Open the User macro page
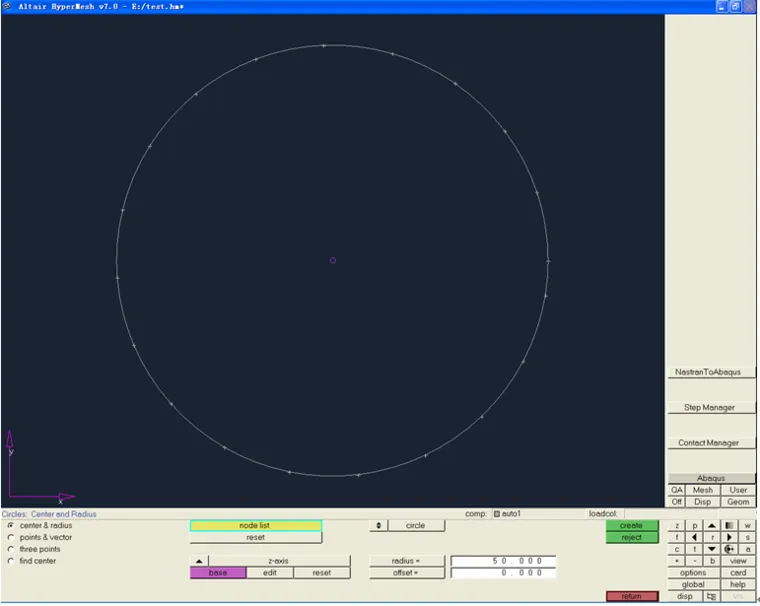 point(738,490)
